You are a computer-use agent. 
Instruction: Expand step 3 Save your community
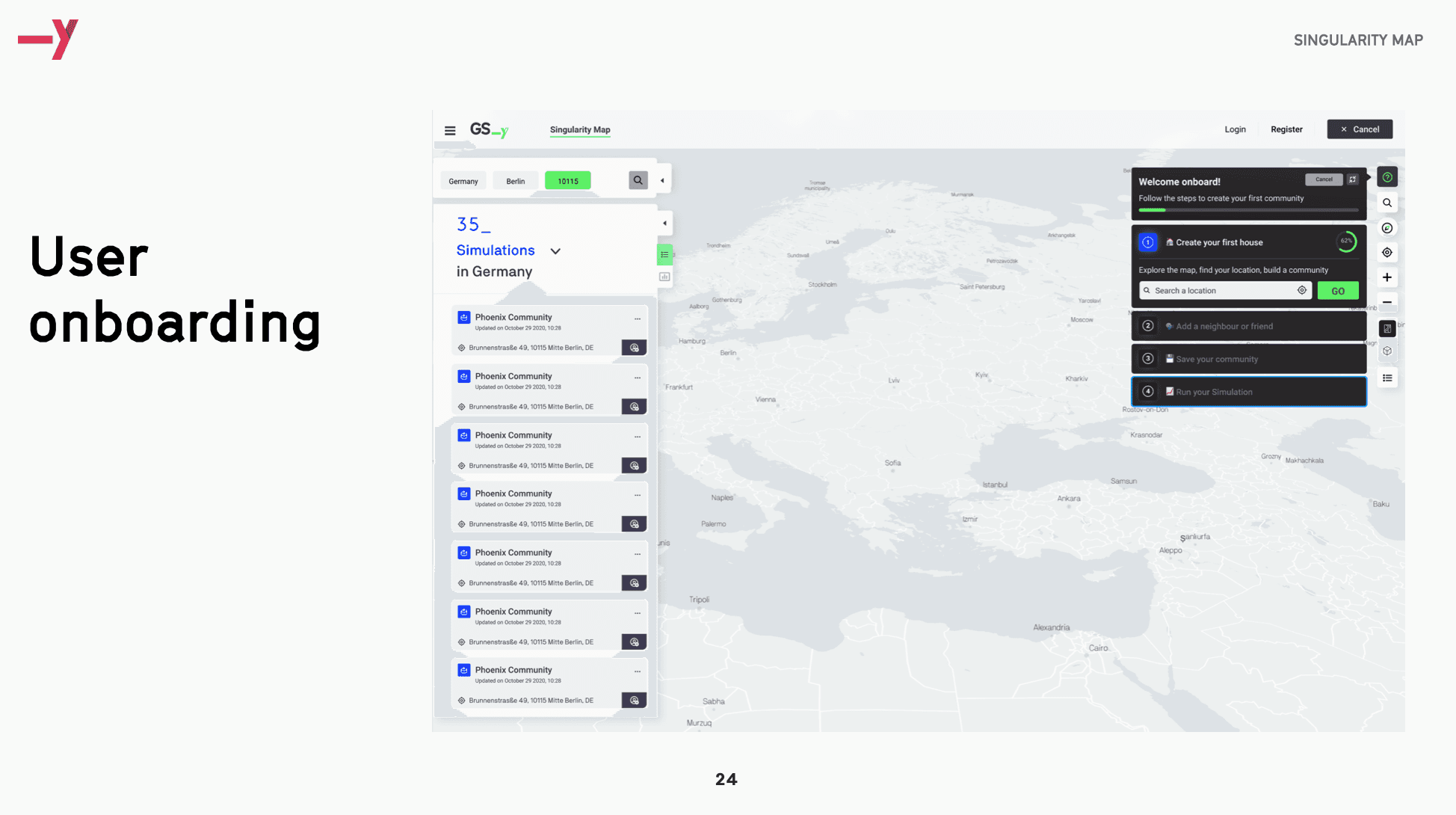point(1249,359)
